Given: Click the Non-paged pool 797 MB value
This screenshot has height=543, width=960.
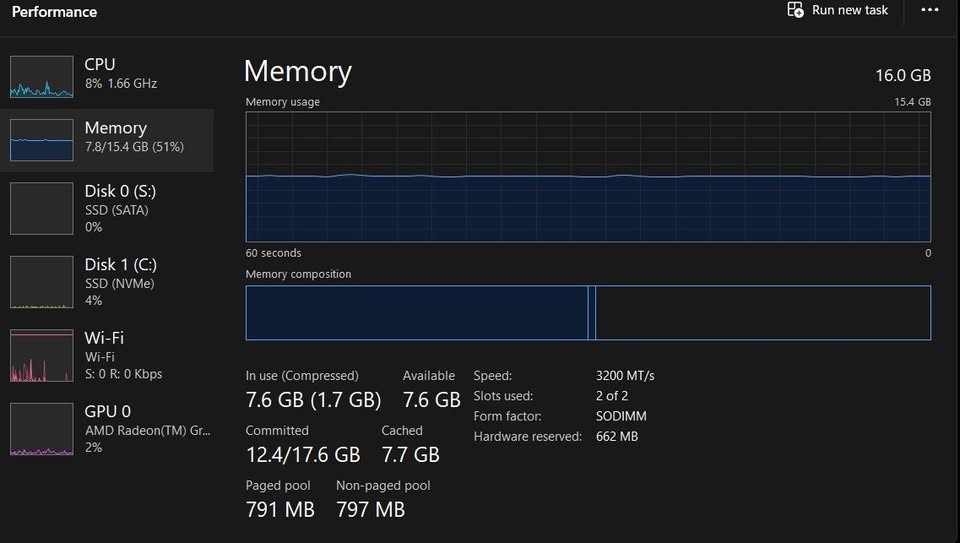Looking at the screenshot, I should (x=370, y=509).
